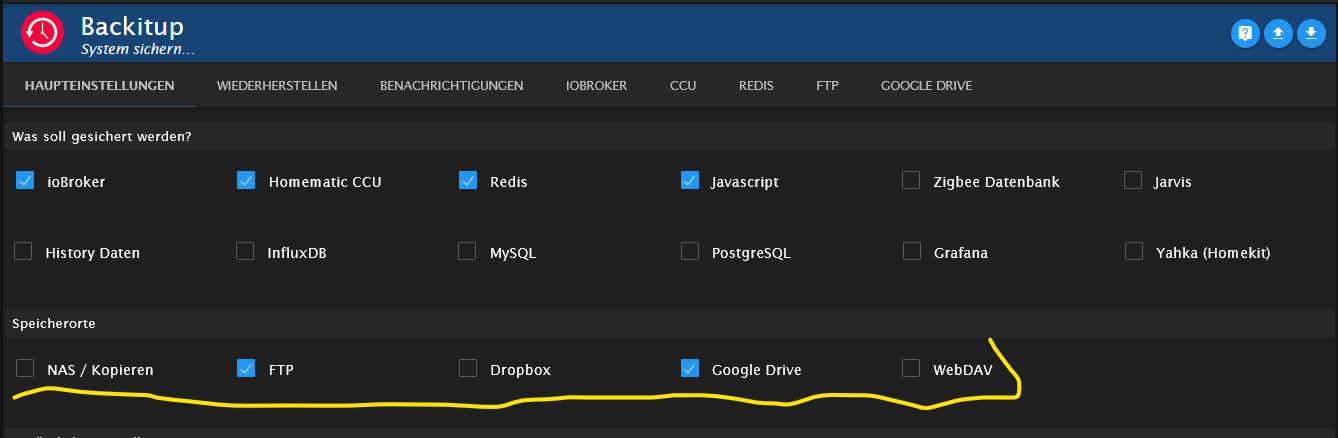Click the upload settings arrow icon
The height and width of the screenshot is (438, 1338).
pos(1278,33)
